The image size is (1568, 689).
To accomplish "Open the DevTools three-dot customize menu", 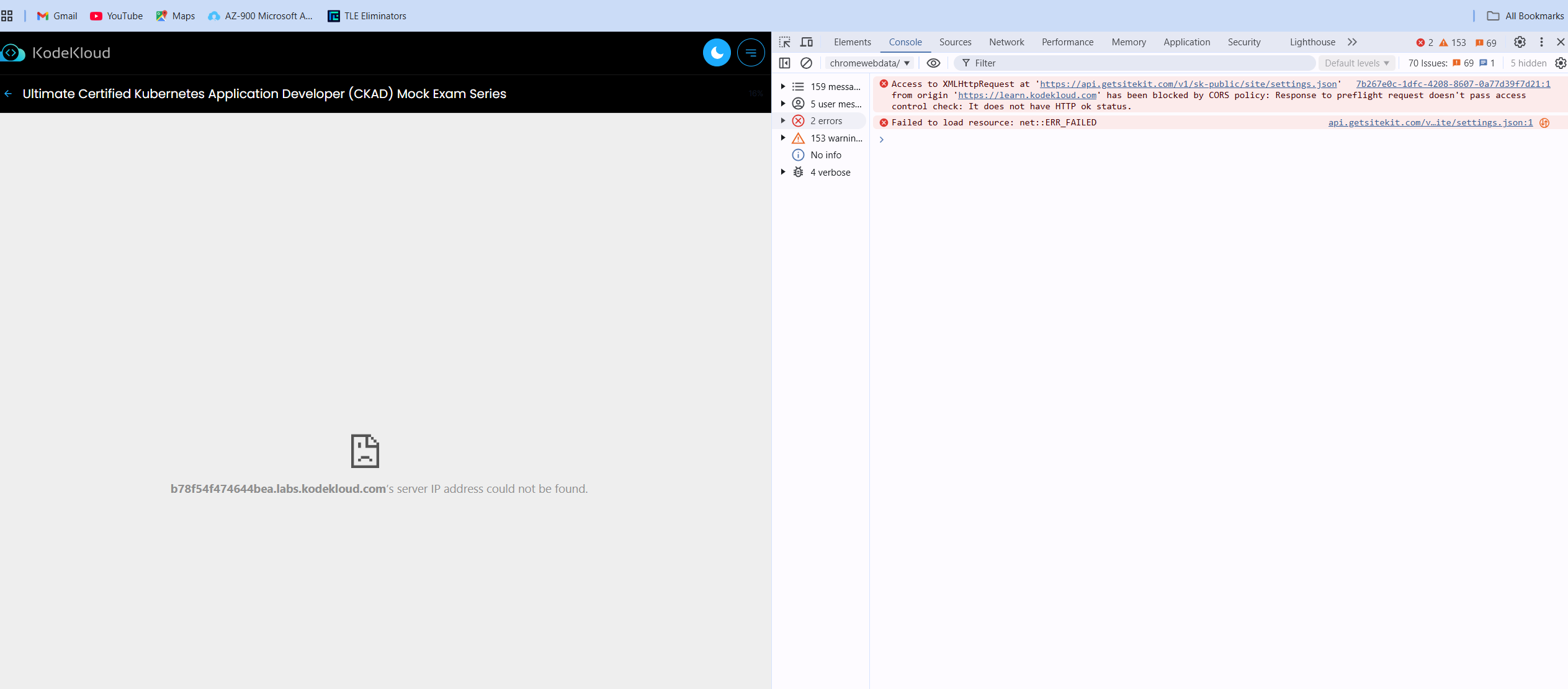I will pos(1541,42).
